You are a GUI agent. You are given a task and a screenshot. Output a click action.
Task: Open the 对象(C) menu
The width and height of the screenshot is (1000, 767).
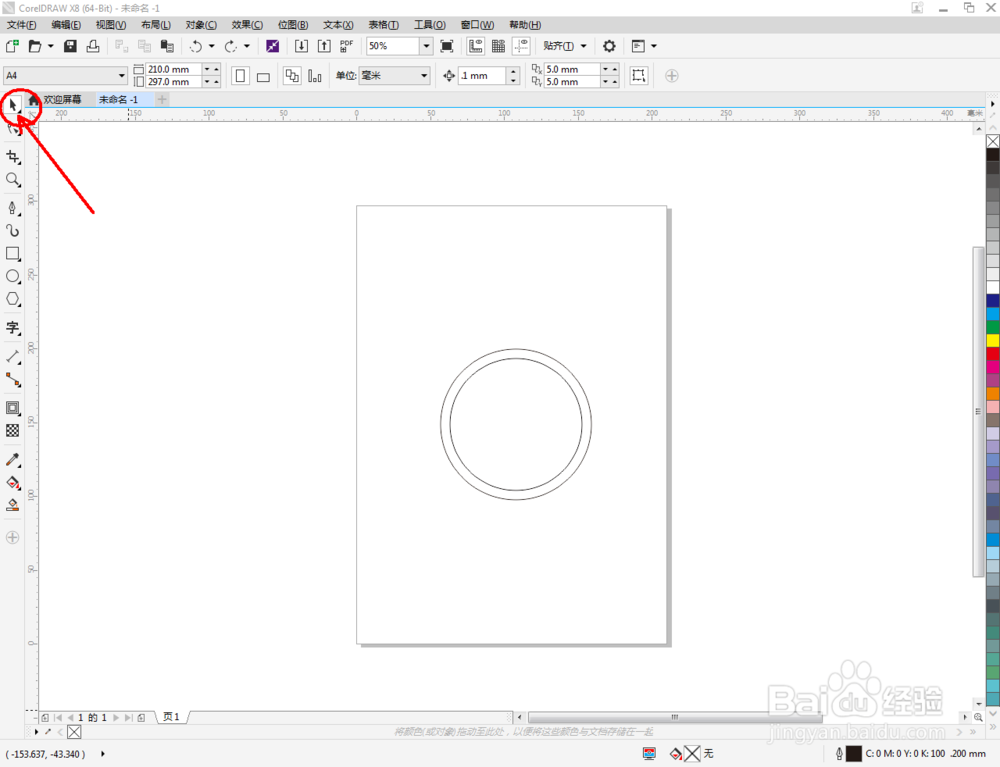(201, 25)
